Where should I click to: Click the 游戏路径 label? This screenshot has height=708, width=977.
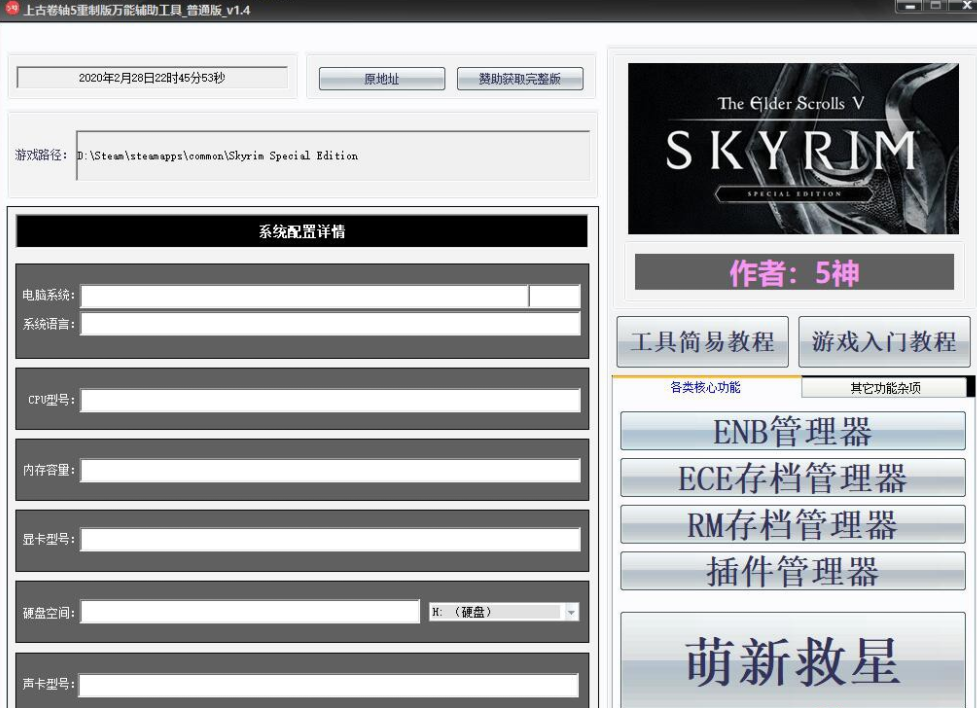41,155
